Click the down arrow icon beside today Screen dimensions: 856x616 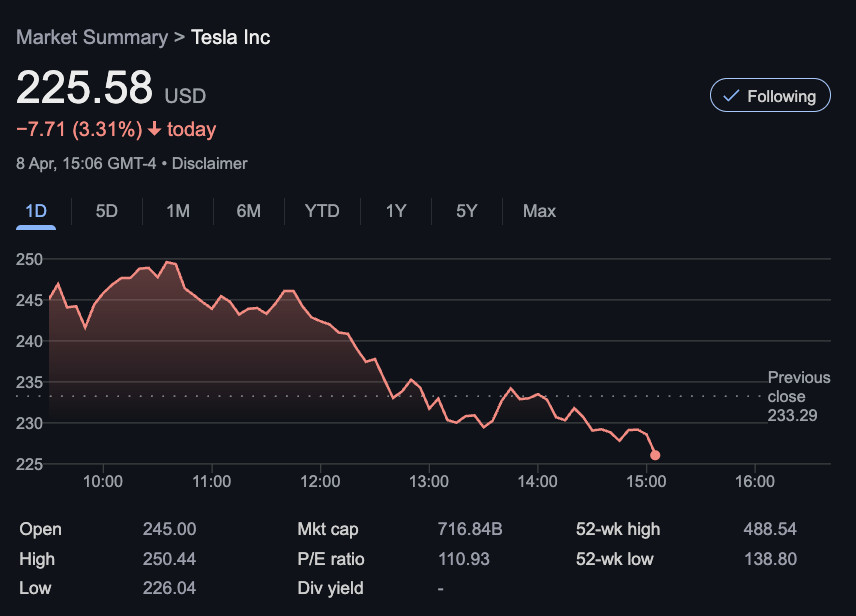(x=154, y=129)
